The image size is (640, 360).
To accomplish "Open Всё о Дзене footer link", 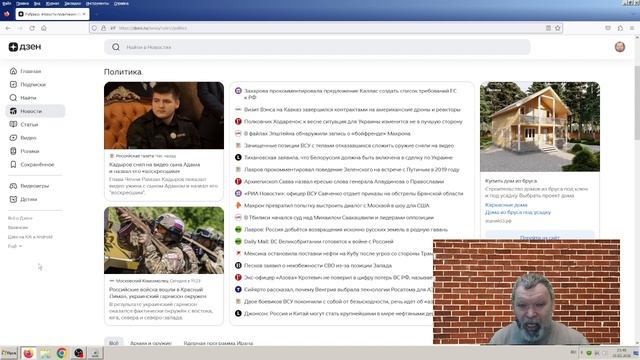I will (x=20, y=218).
